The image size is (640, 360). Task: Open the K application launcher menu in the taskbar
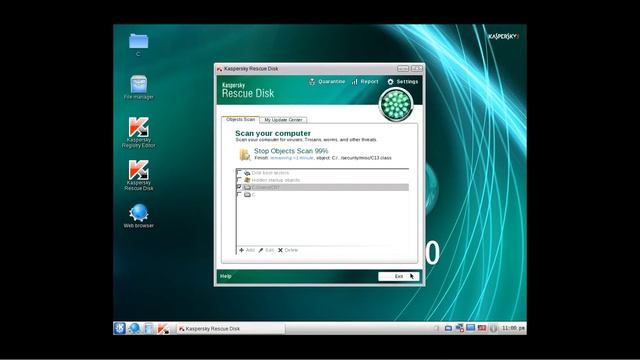tap(120, 328)
